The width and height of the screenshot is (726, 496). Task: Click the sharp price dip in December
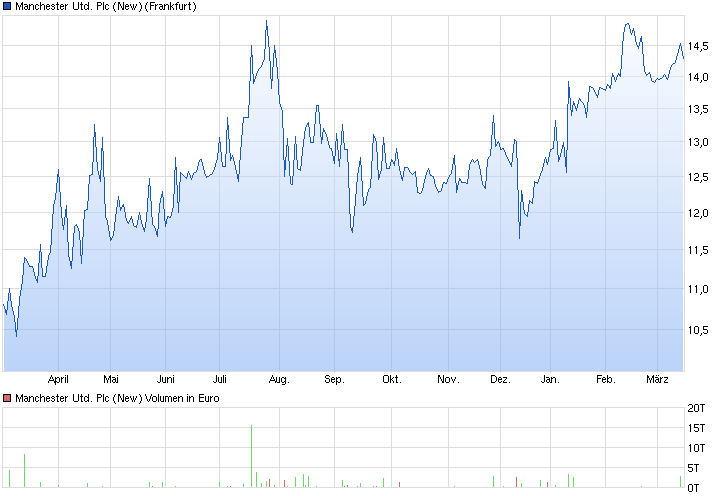[519, 237]
